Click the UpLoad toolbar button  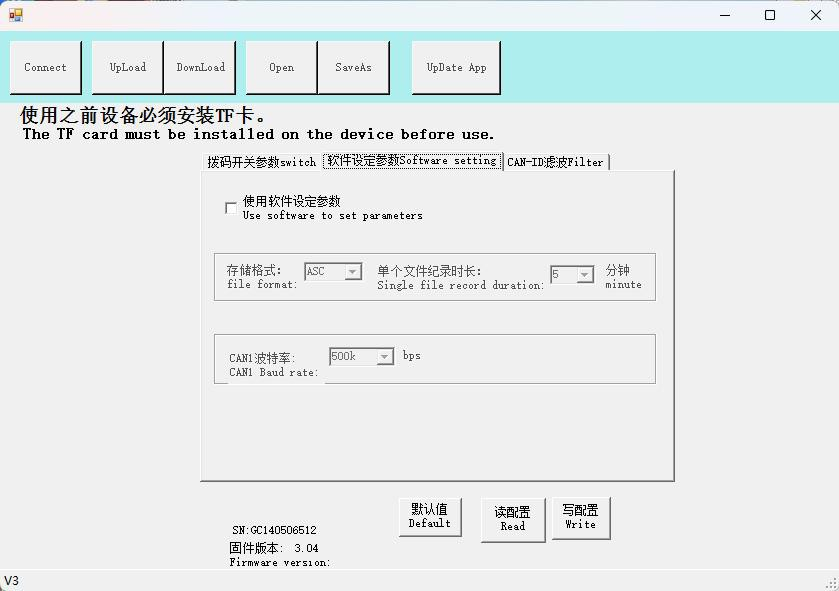tap(127, 68)
